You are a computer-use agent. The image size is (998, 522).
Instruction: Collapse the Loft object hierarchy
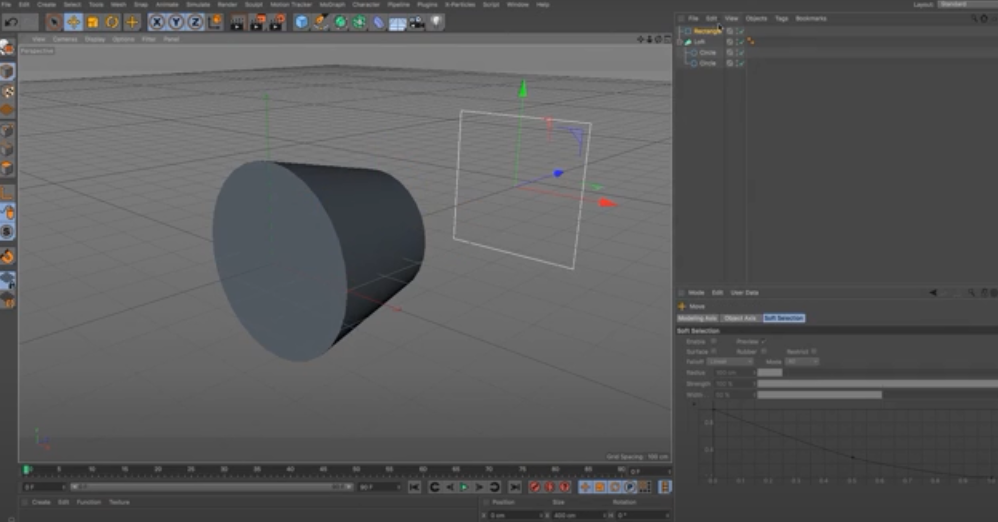pyautogui.click(x=680, y=41)
